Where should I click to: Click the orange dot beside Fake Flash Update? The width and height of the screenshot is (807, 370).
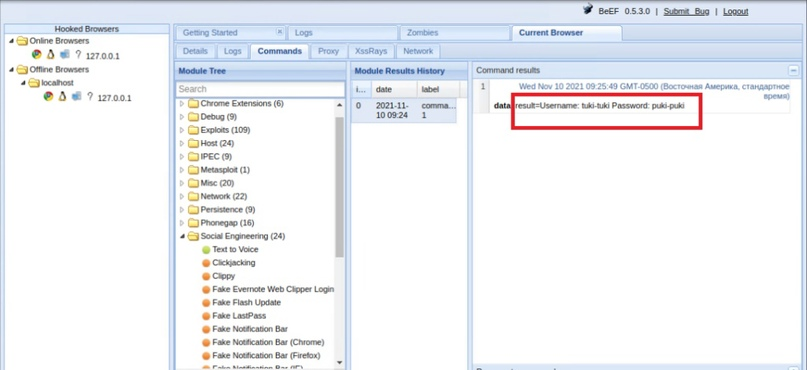tap(206, 303)
